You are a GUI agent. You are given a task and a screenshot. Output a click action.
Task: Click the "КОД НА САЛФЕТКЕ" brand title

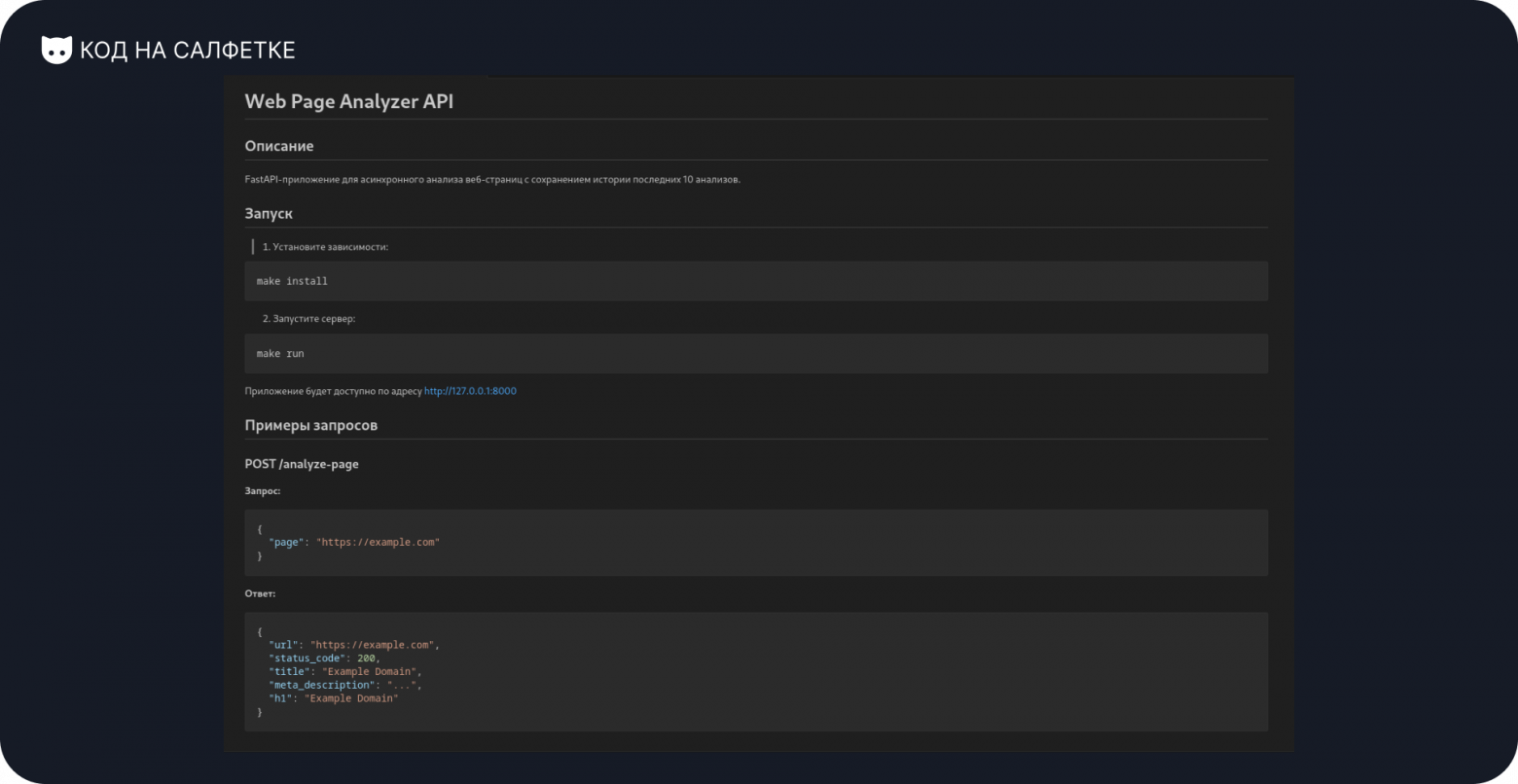coord(188,51)
